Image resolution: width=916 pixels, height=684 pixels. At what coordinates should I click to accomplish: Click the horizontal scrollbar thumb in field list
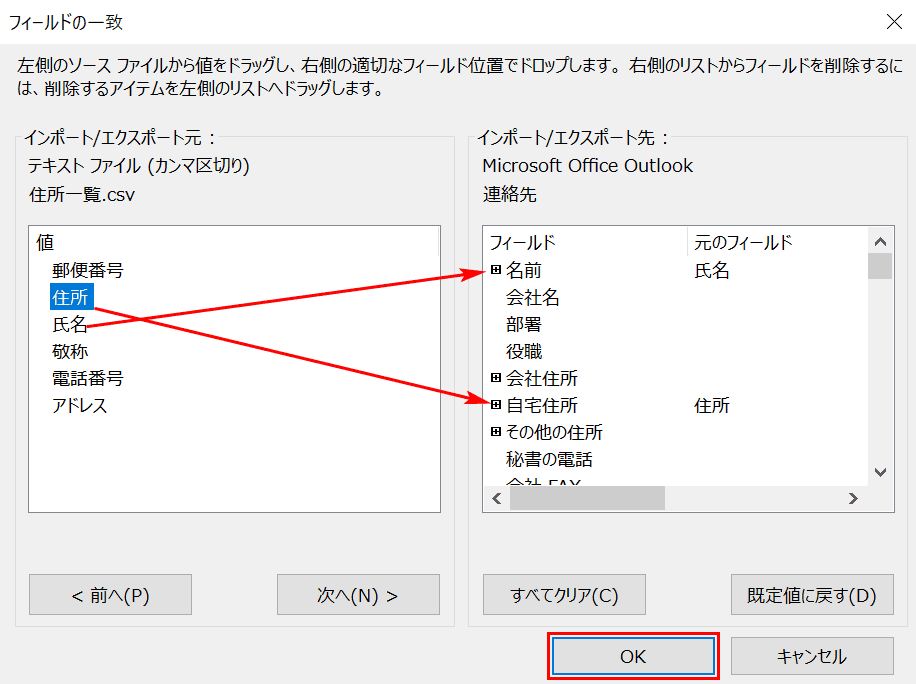tap(587, 498)
